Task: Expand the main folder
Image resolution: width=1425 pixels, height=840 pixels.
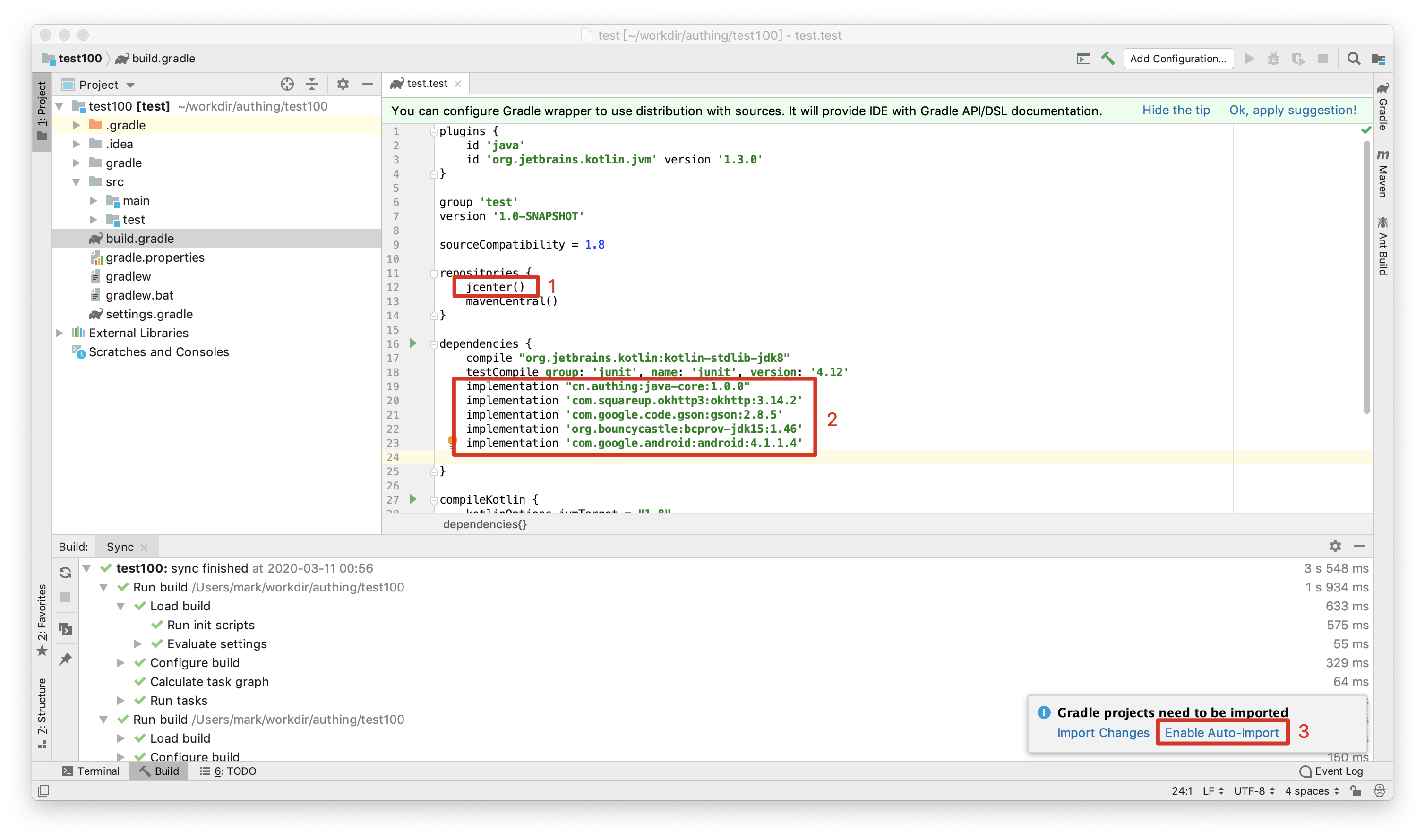Action: tap(94, 200)
